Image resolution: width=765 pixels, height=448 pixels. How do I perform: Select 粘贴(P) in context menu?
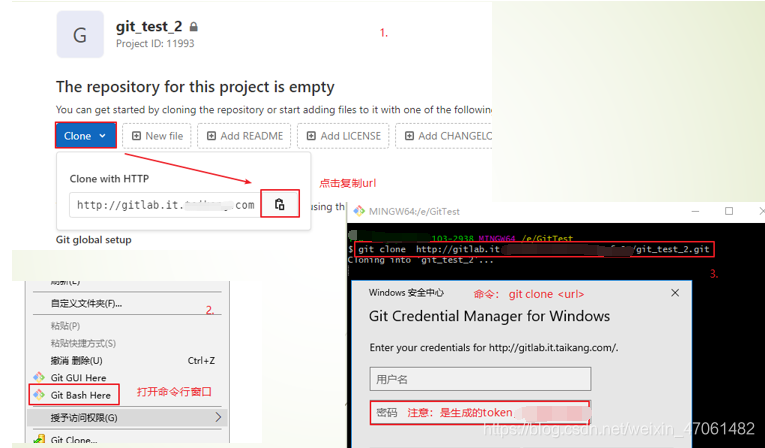click(x=126, y=326)
